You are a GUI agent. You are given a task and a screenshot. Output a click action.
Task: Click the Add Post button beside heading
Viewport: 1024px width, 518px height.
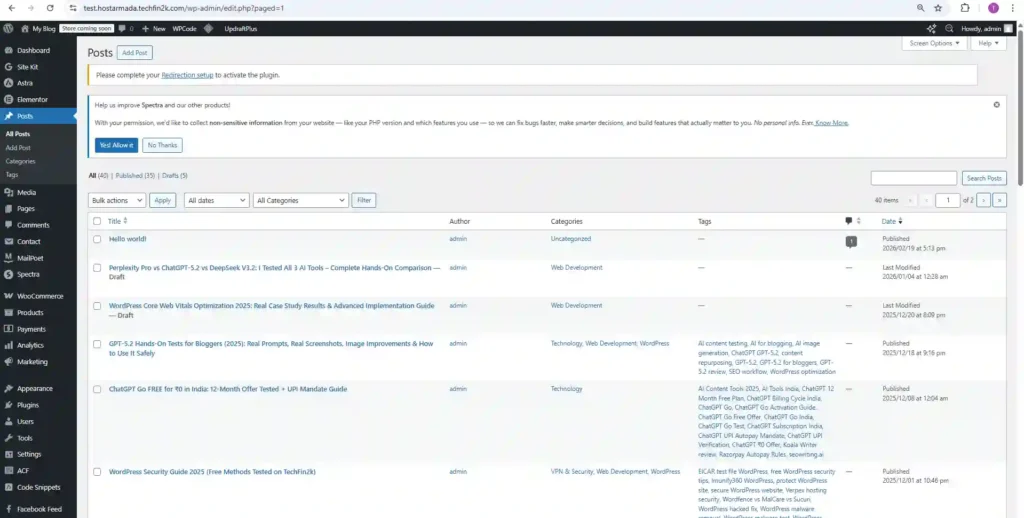[135, 53]
